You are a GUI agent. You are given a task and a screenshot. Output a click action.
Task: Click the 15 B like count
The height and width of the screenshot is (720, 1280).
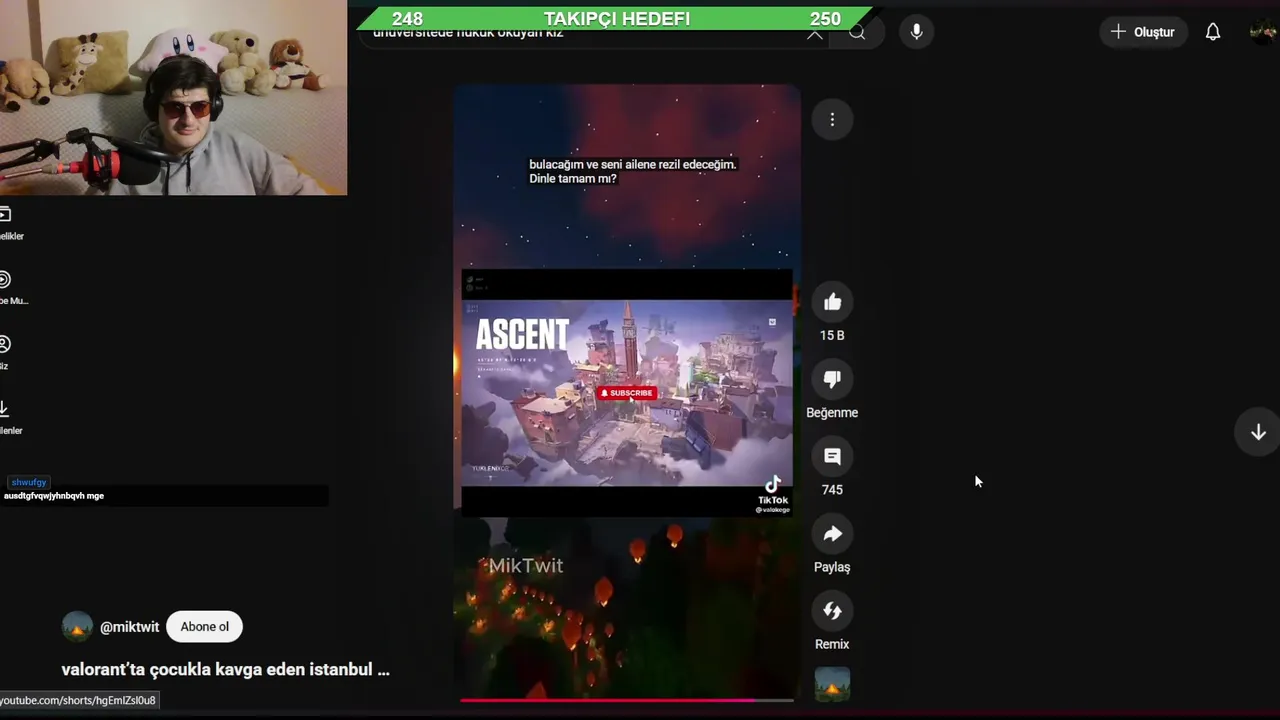832,336
